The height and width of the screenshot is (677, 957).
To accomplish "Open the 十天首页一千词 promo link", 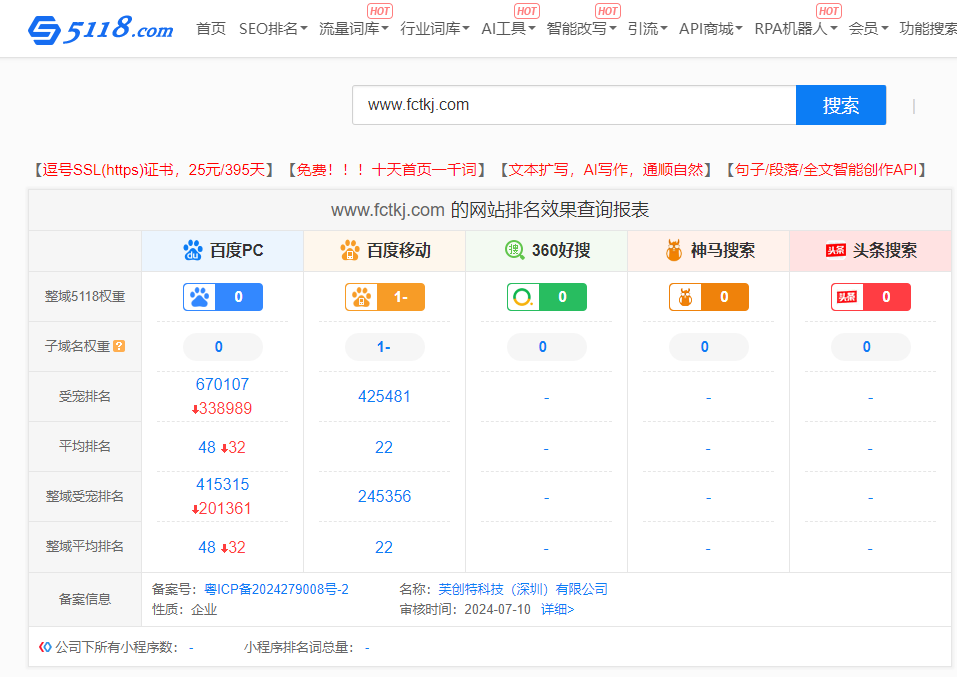I will click(x=386, y=170).
